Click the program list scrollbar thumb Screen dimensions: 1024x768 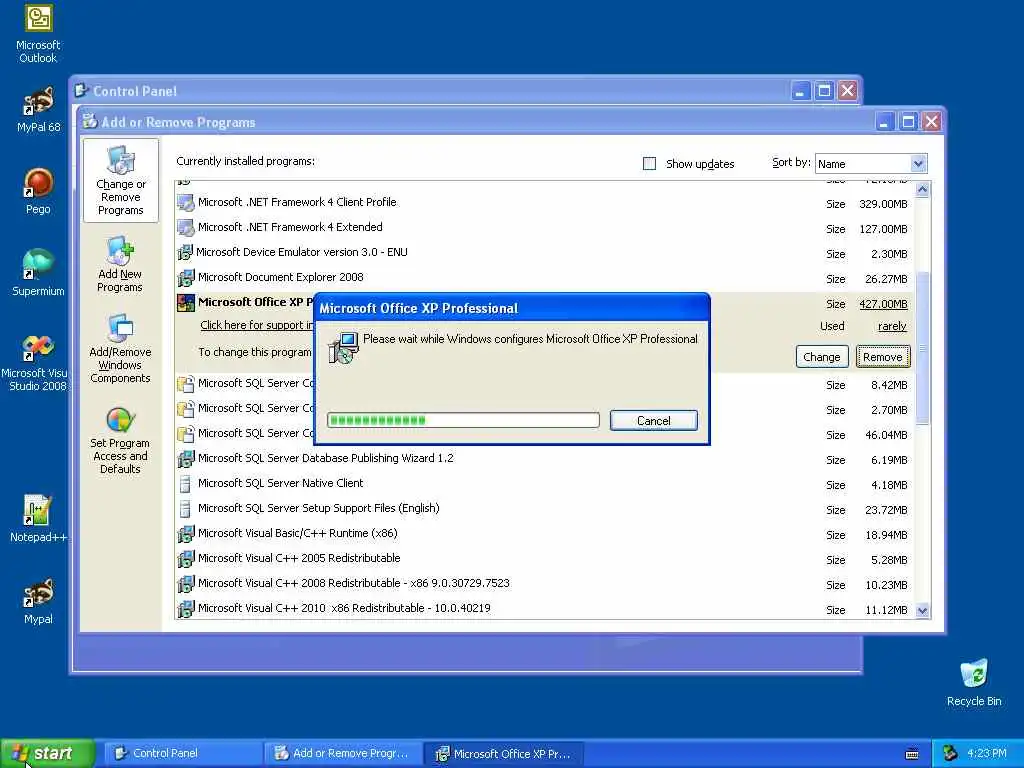click(x=922, y=348)
